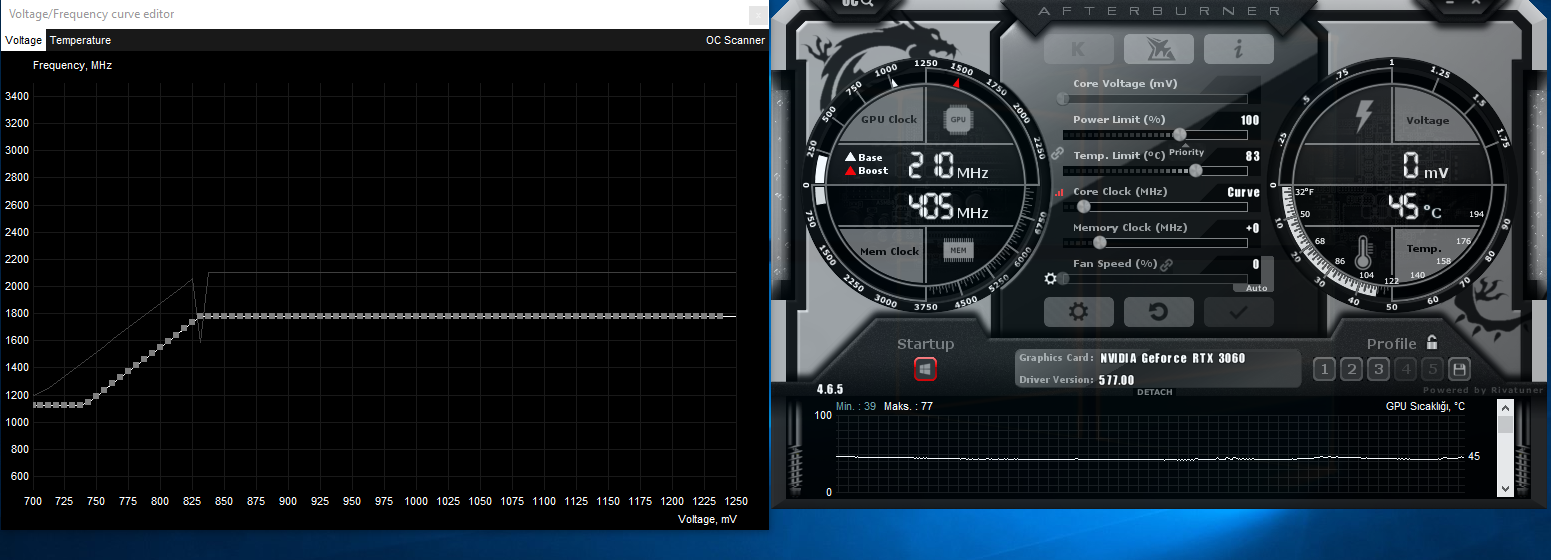Click the 45 °C temperature readout in gauge

pyautogui.click(x=1415, y=207)
